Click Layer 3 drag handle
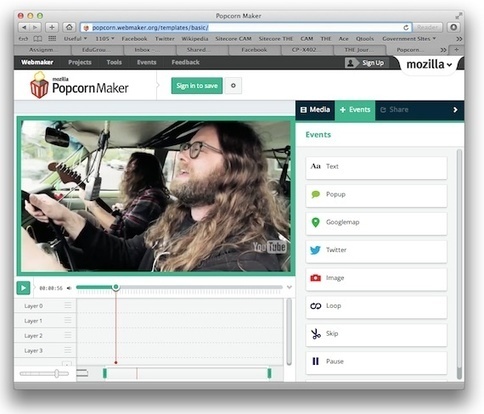The width and height of the screenshot is (484, 414). point(68,350)
